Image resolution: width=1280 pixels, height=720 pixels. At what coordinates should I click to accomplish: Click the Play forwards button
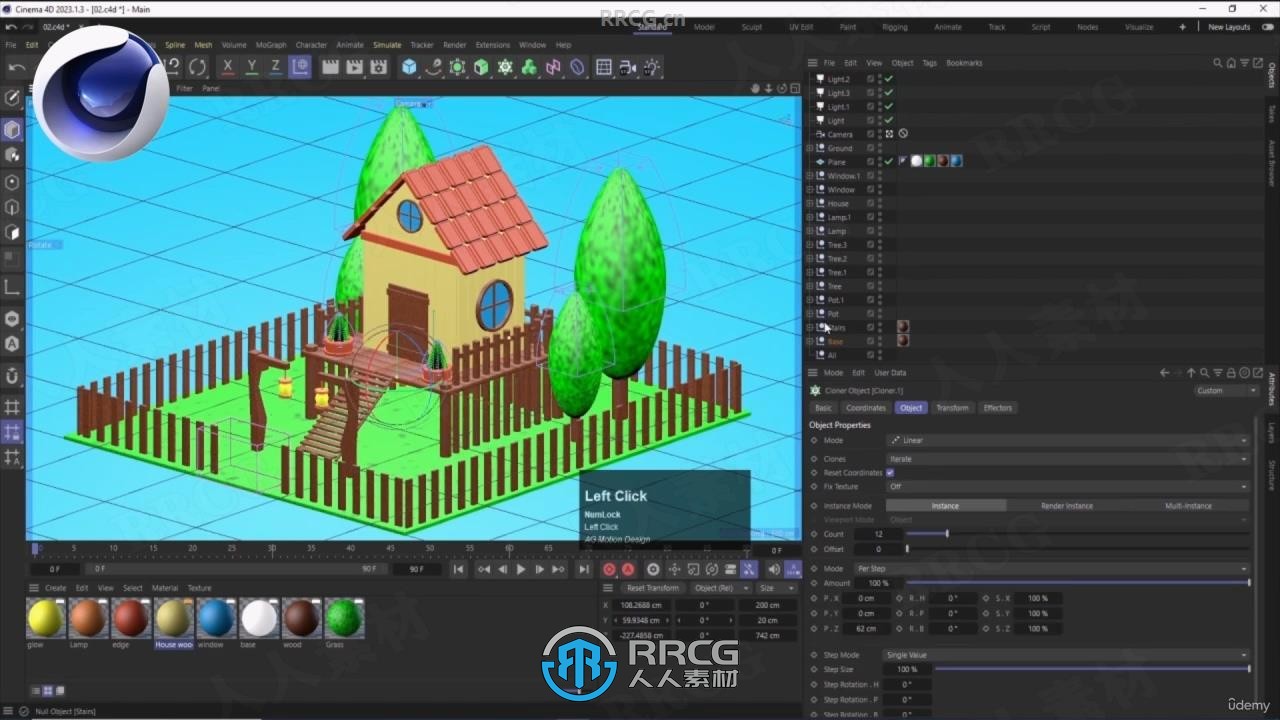520,569
